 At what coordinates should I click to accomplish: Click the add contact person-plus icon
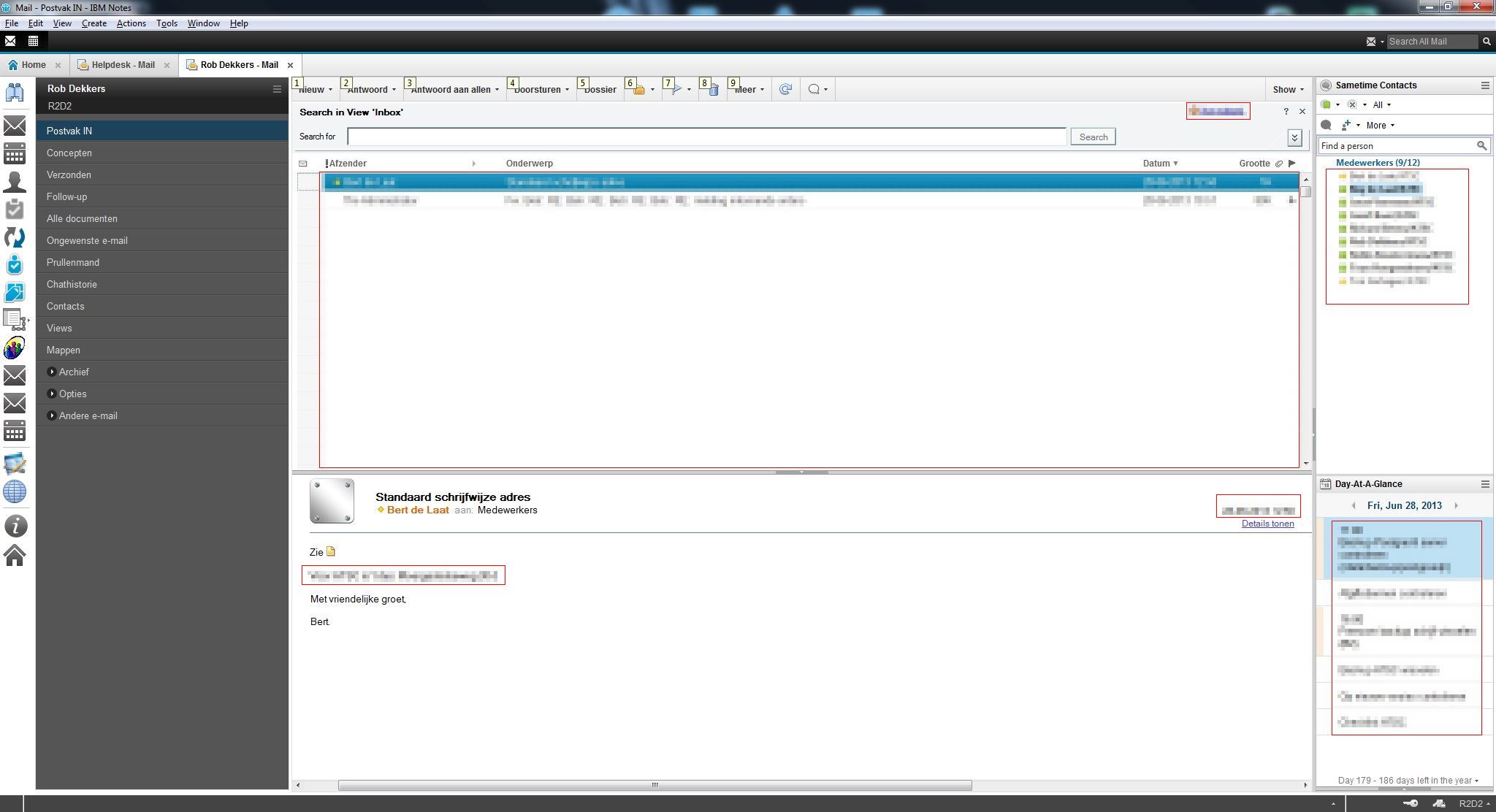click(x=1346, y=125)
